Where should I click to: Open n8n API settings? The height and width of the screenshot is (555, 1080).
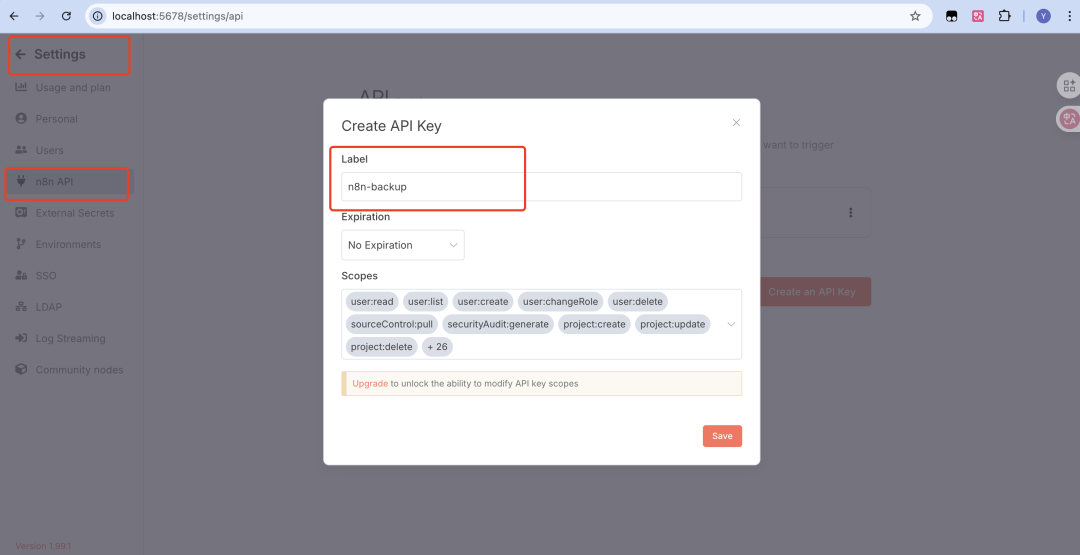point(54,182)
